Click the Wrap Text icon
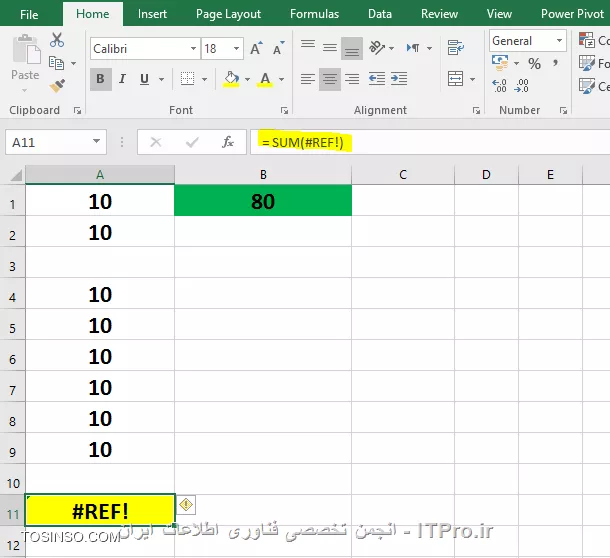The height and width of the screenshot is (558, 610). pyautogui.click(x=456, y=47)
